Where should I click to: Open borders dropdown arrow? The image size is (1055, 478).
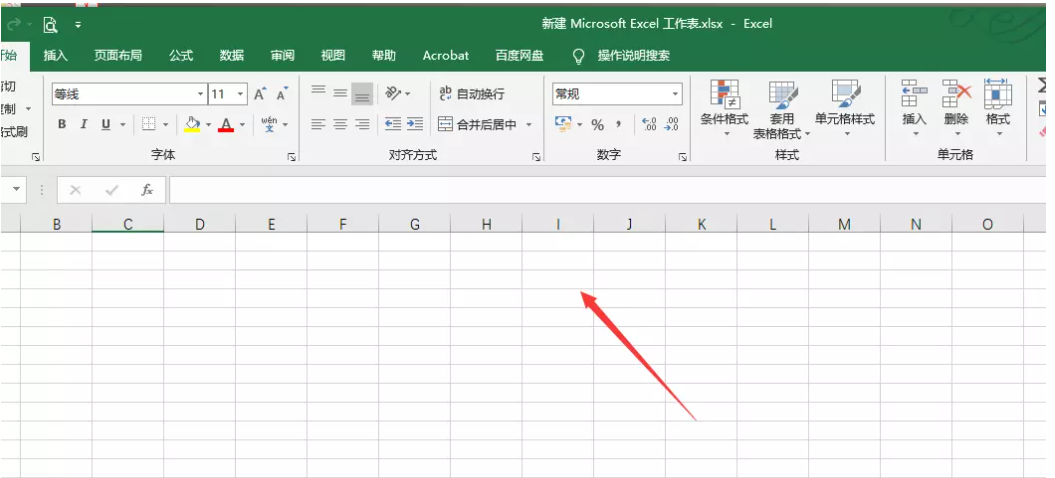click(166, 125)
